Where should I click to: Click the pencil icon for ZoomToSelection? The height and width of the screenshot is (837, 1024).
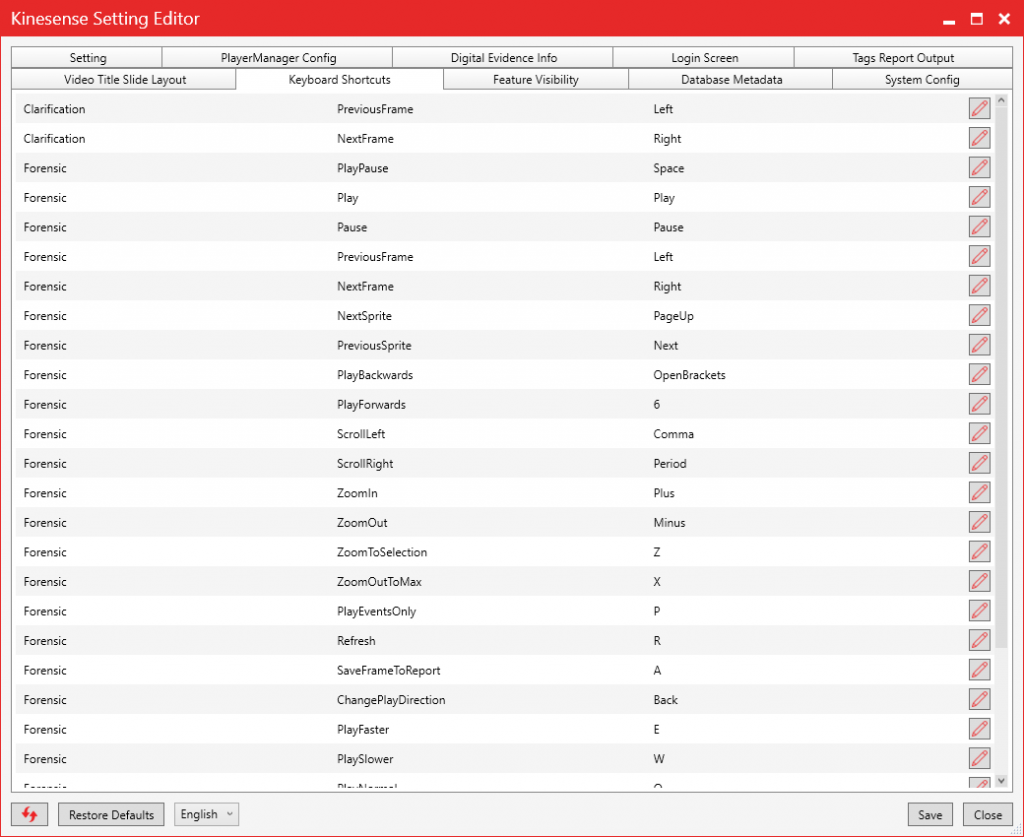[x=979, y=552]
